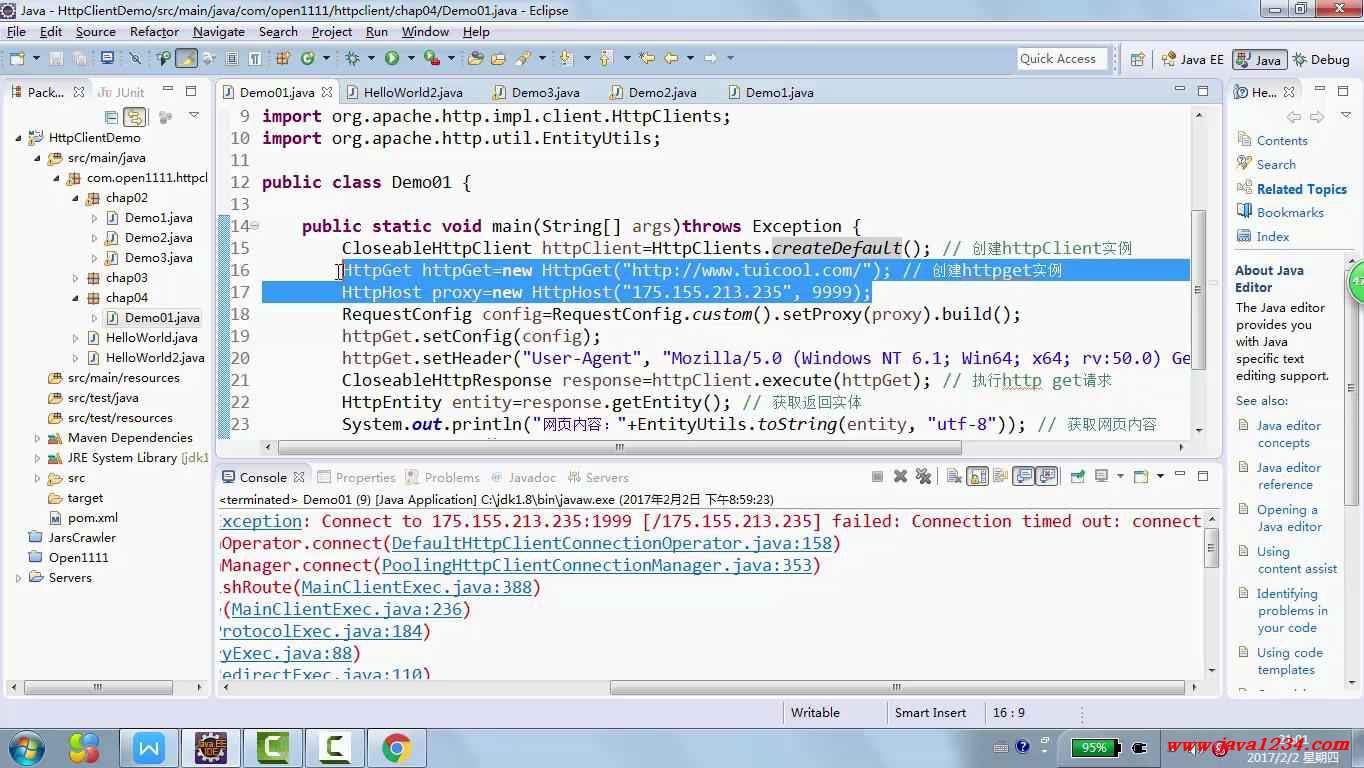This screenshot has height=768, width=1364.
Task: Expand the Servers project node
Action: pos(19,578)
